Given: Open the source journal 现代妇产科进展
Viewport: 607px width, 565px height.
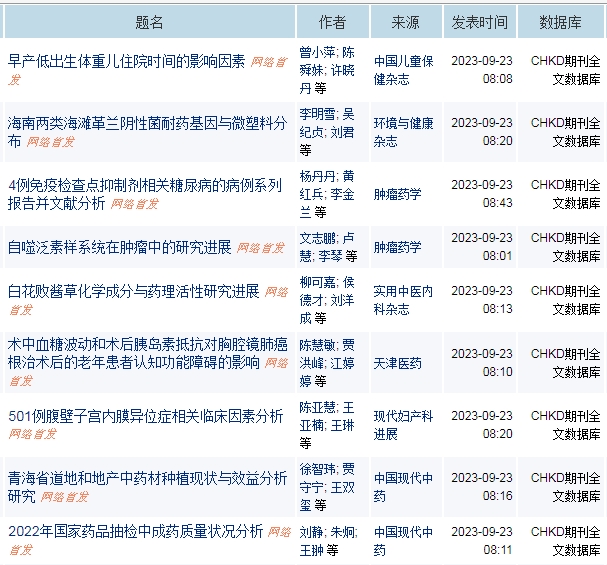Looking at the screenshot, I should coord(403,425).
